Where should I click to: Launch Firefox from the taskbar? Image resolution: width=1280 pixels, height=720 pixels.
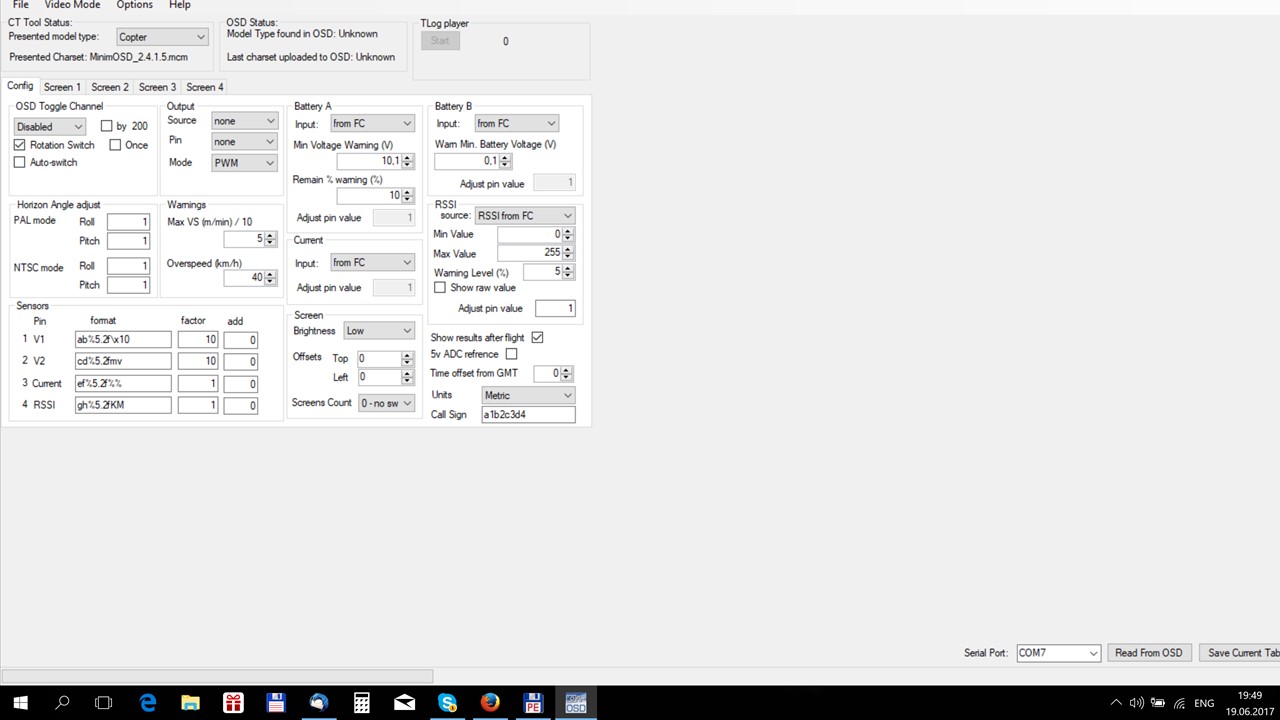pyautogui.click(x=490, y=703)
